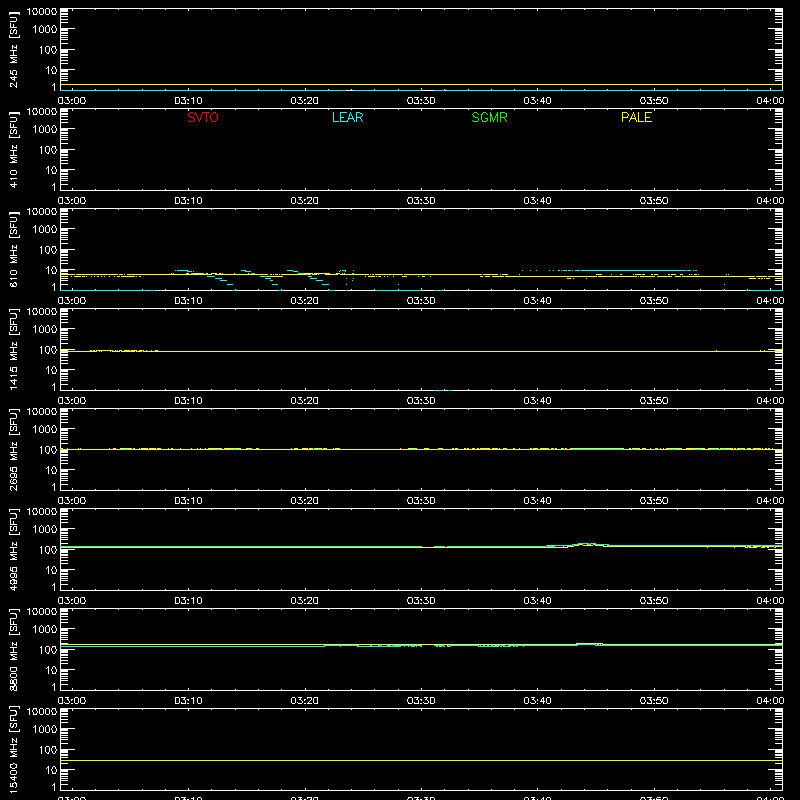This screenshot has width=800, height=800.
Task: Click the 03:30 tick below the 8800 MHz plot
Action: click(421, 701)
